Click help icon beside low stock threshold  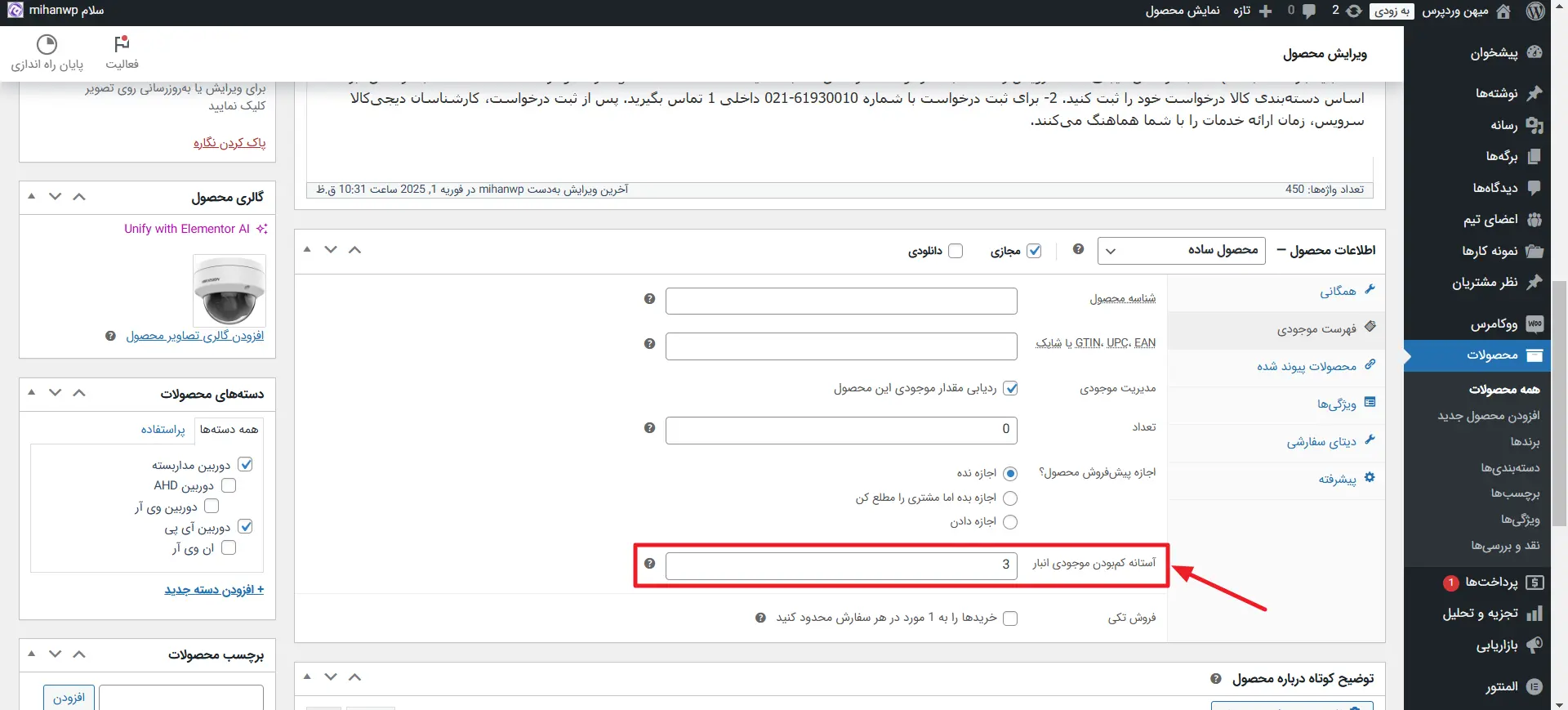pos(649,564)
